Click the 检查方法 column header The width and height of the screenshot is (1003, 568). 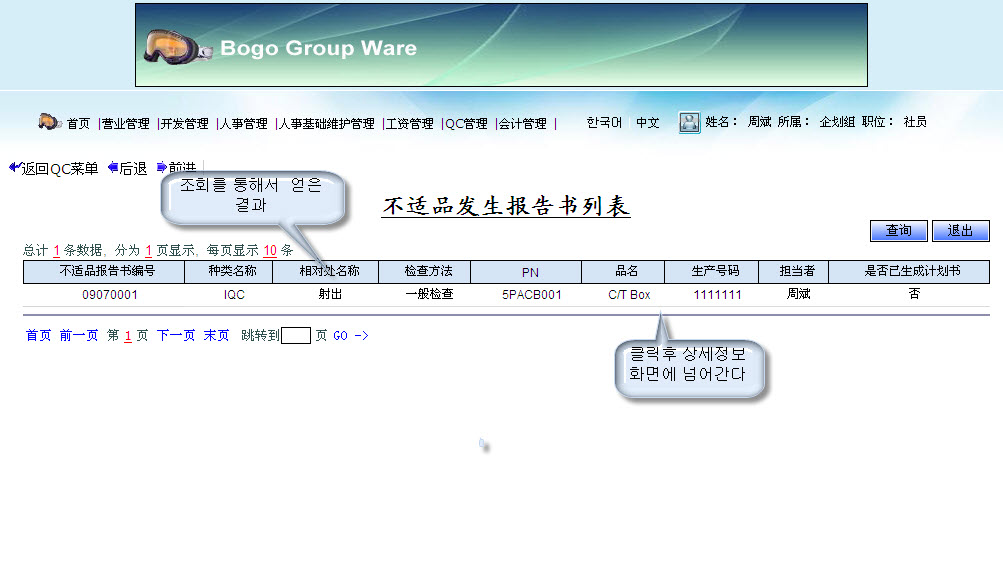point(424,272)
